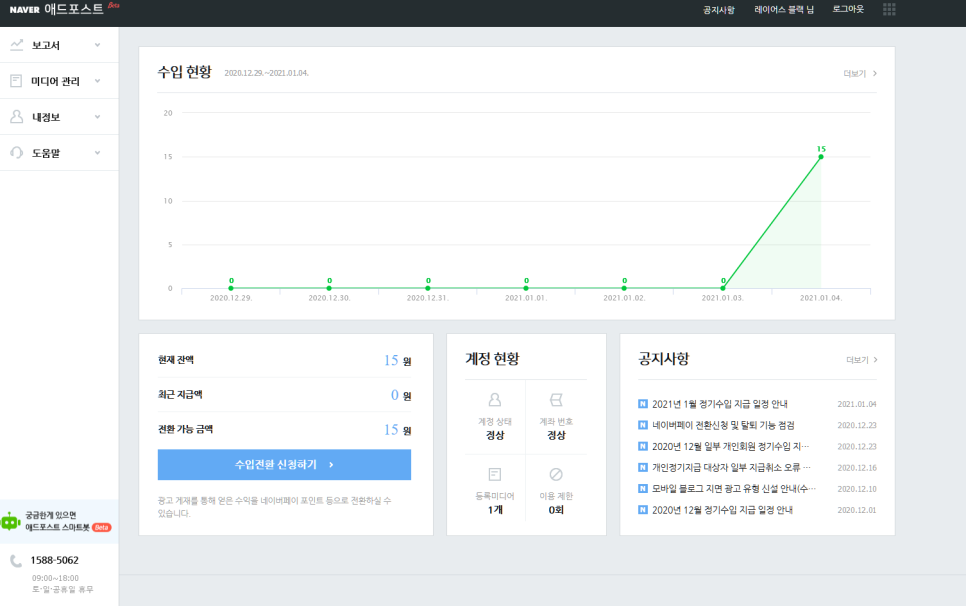
Task: Click the 최근 지급액 value 0 원
Action: click(x=401, y=395)
